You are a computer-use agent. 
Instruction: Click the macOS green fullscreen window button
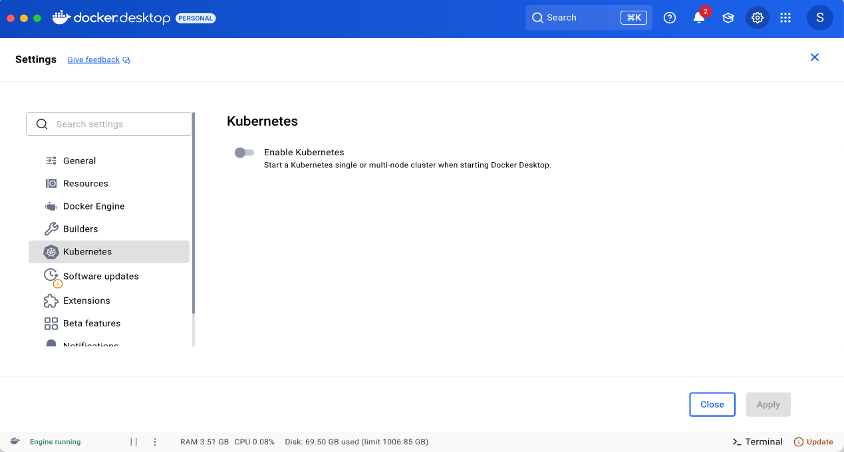tap(37, 18)
